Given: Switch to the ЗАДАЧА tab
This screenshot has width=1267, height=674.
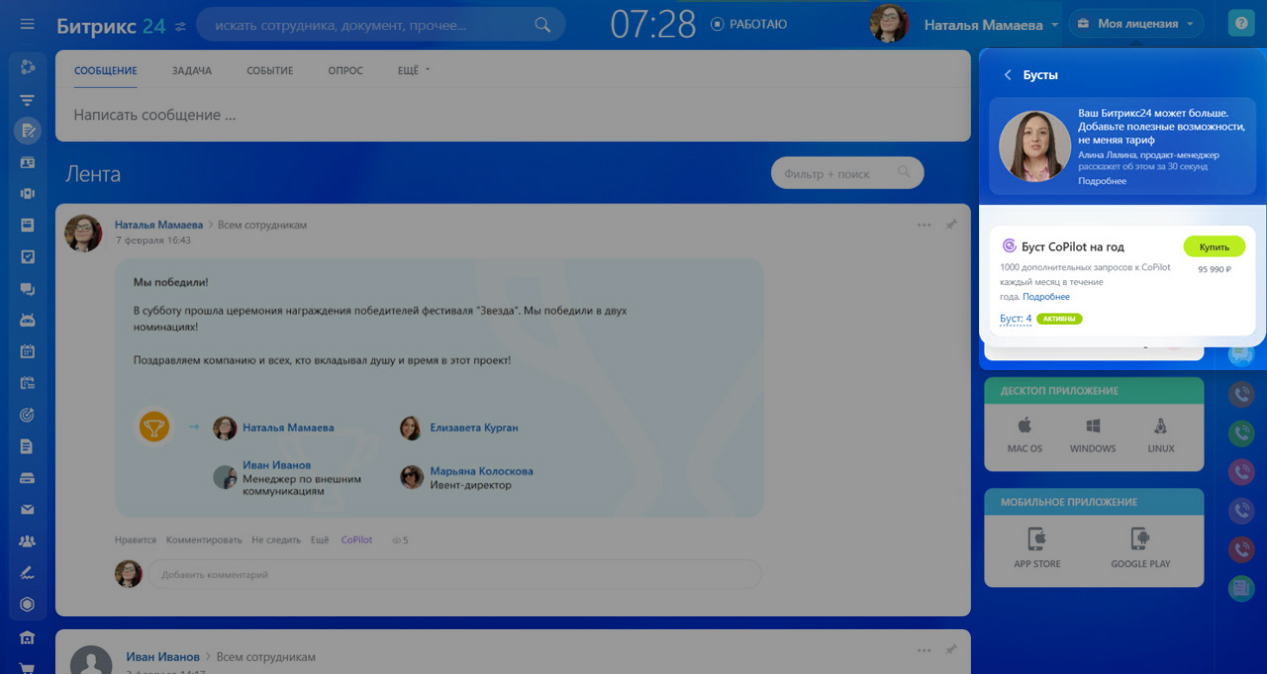Looking at the screenshot, I should tap(192, 71).
